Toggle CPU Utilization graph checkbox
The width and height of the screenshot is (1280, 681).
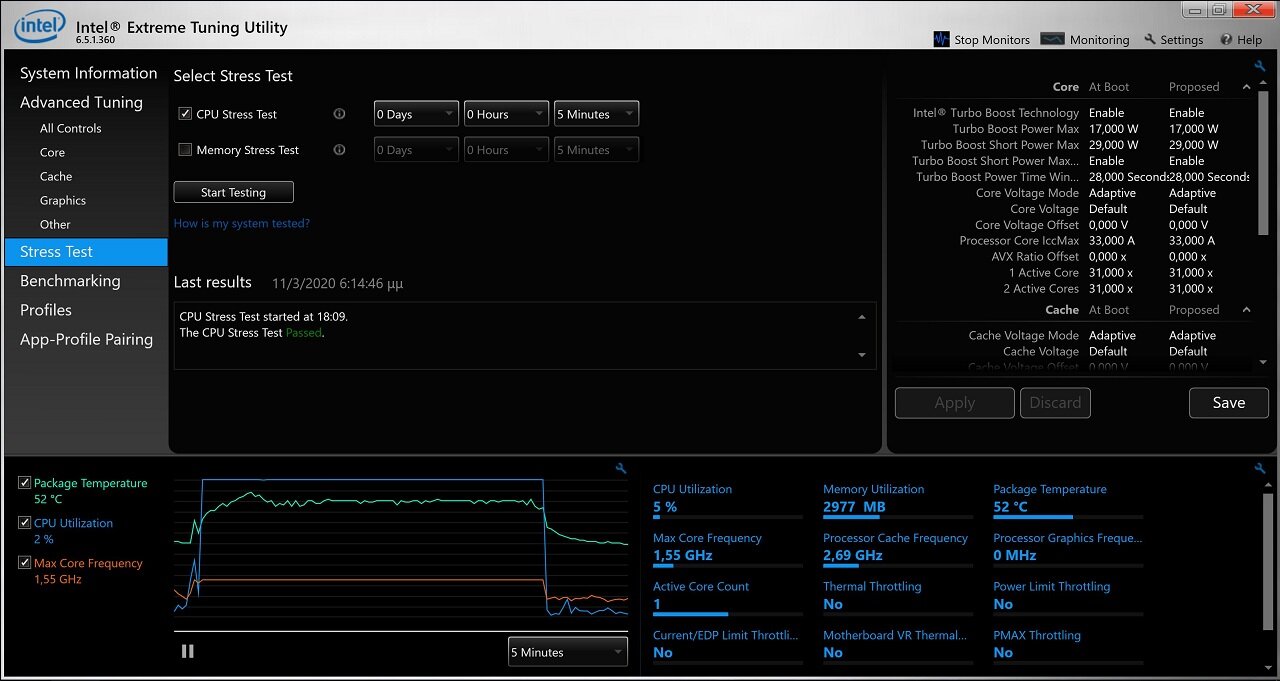(25, 523)
